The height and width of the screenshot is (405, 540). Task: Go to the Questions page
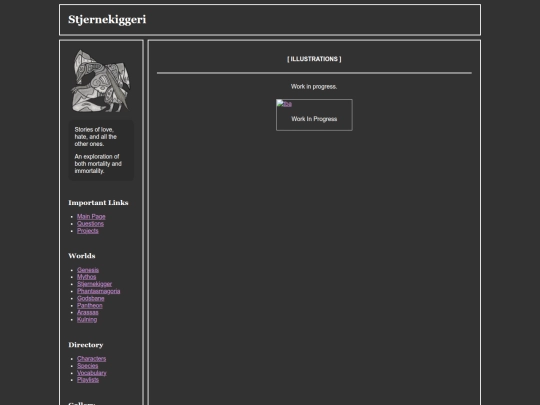(90, 224)
